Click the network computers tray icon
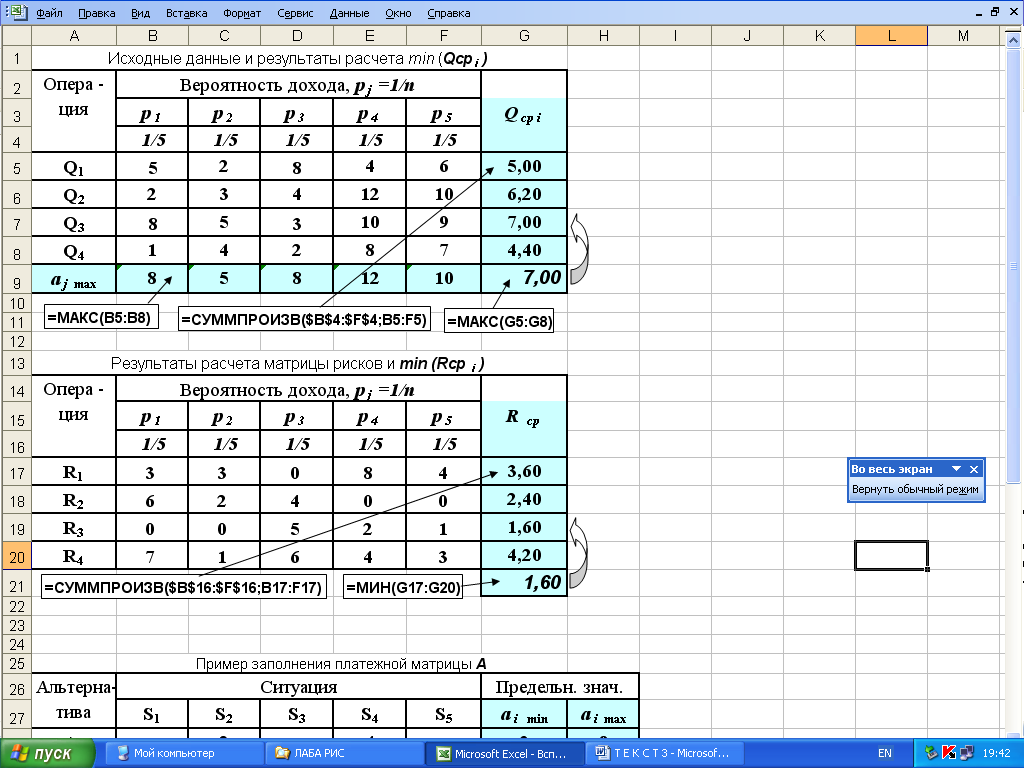 tap(967, 753)
